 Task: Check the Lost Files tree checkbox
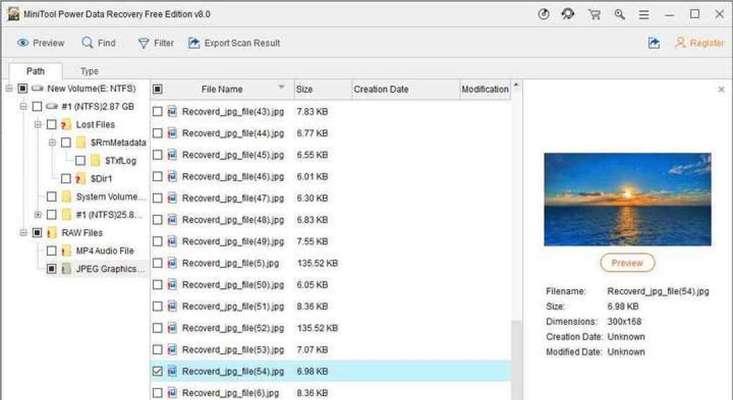(x=51, y=124)
